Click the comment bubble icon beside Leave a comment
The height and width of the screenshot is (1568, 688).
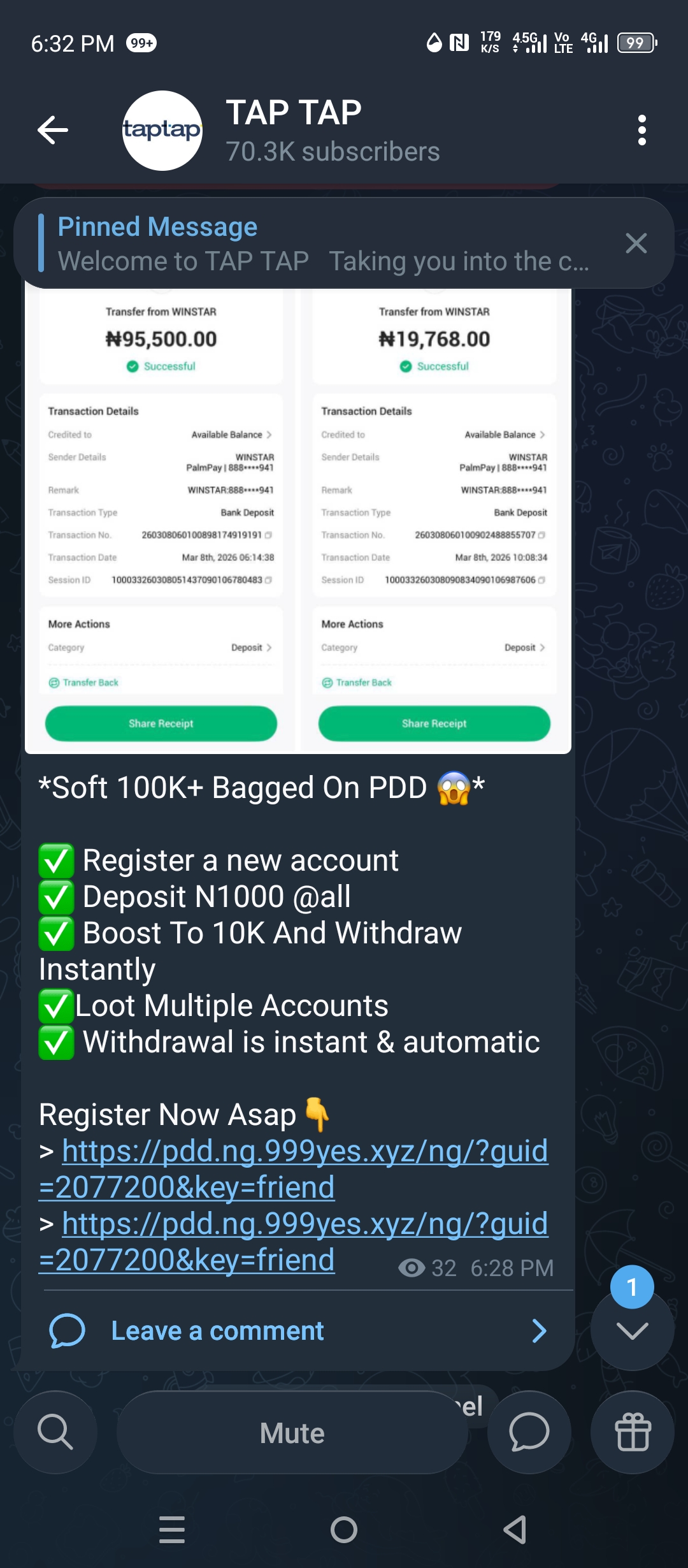pyautogui.click(x=67, y=1331)
